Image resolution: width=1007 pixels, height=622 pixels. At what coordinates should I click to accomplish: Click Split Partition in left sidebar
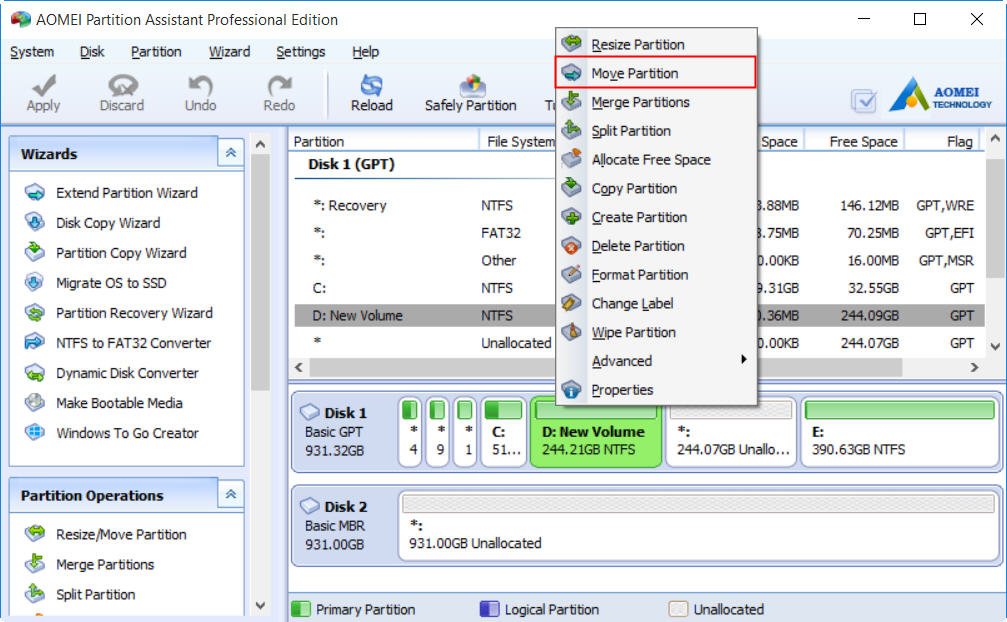click(x=95, y=594)
